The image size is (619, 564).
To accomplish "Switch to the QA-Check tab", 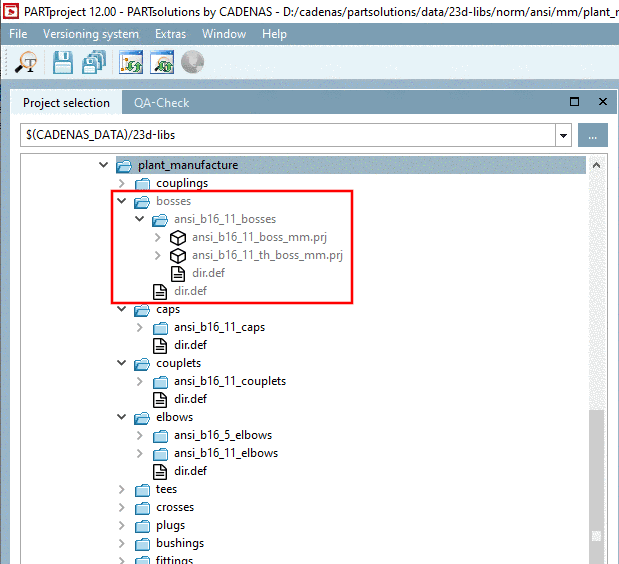I will coord(161,103).
